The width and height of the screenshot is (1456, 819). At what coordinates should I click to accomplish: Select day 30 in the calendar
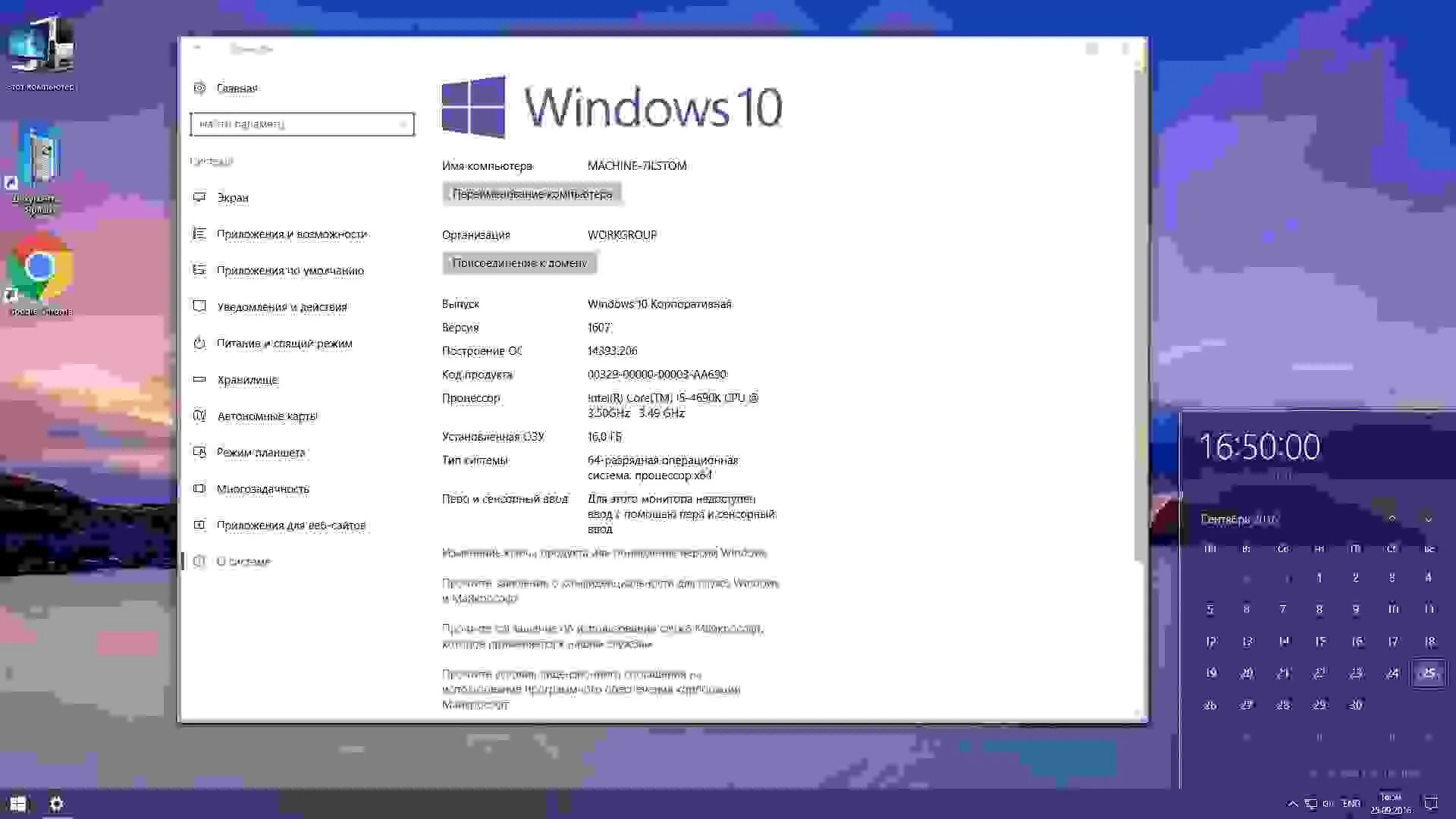click(1355, 704)
